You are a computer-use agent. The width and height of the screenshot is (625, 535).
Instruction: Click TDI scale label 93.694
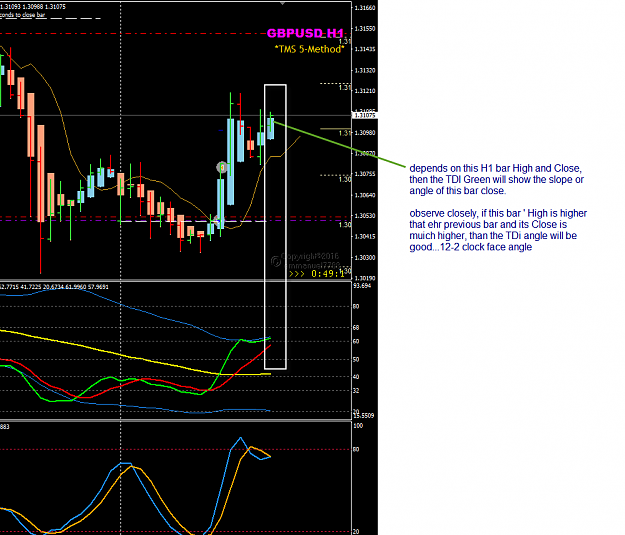pos(362,285)
